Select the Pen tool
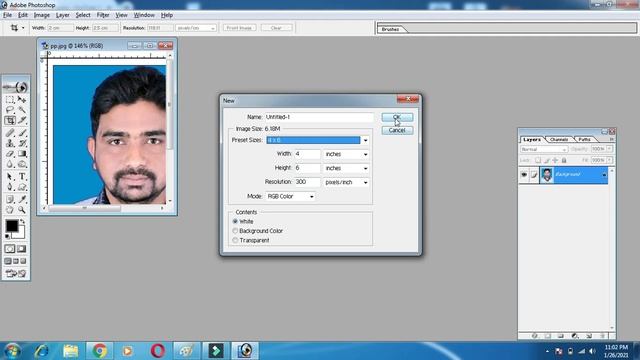 pyautogui.click(x=10, y=187)
